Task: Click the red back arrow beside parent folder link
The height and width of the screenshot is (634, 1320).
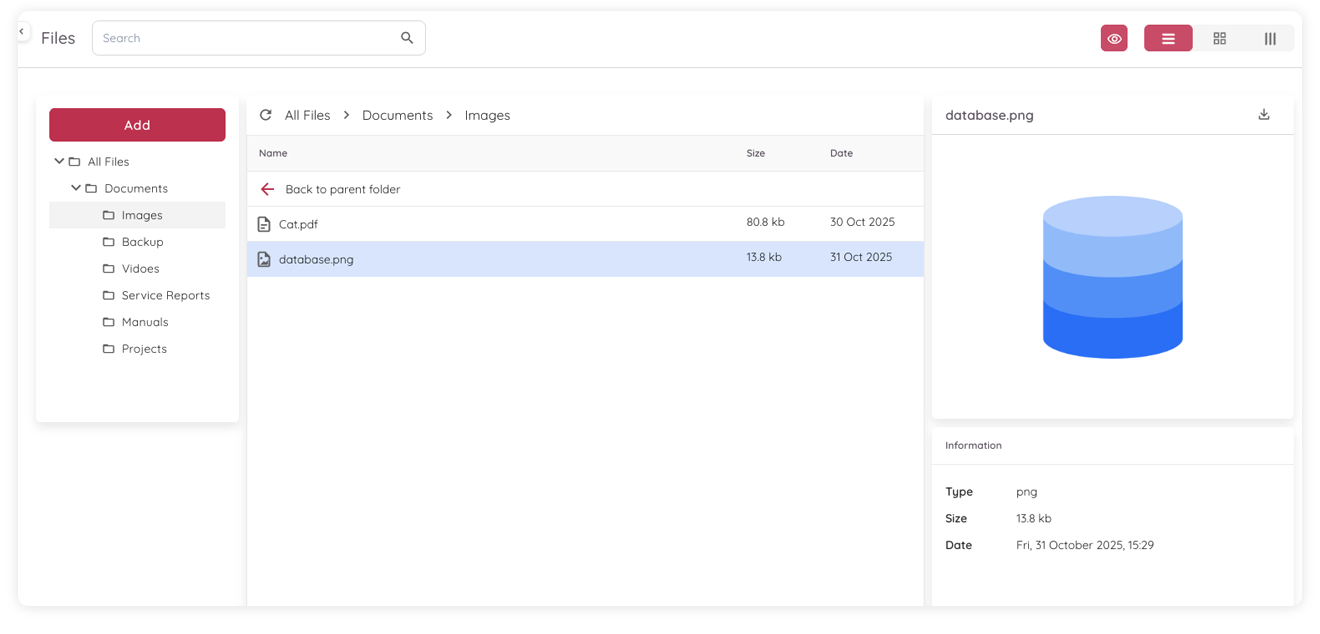Action: click(x=267, y=188)
